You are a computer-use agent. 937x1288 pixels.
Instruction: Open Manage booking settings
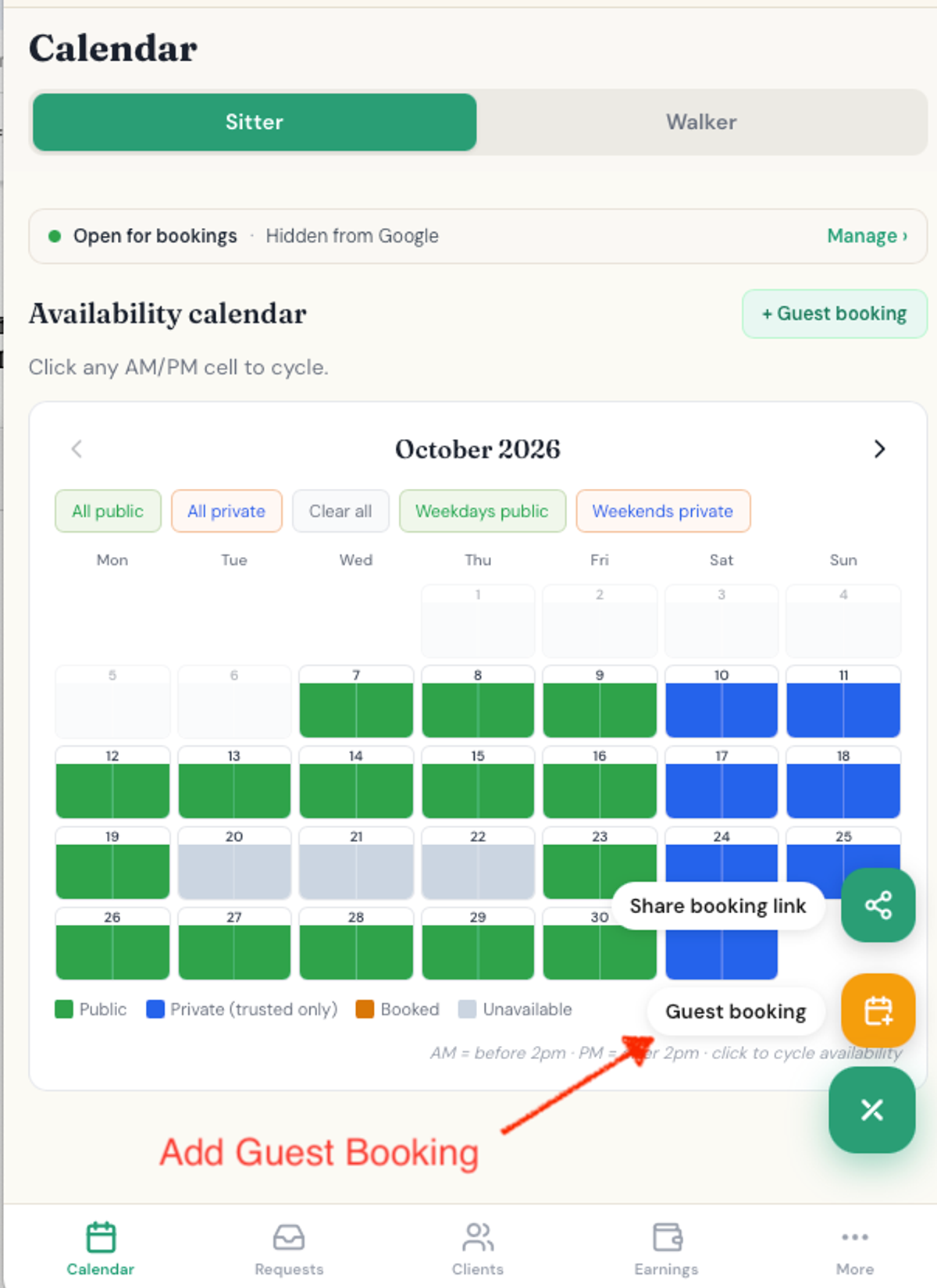[x=867, y=236]
